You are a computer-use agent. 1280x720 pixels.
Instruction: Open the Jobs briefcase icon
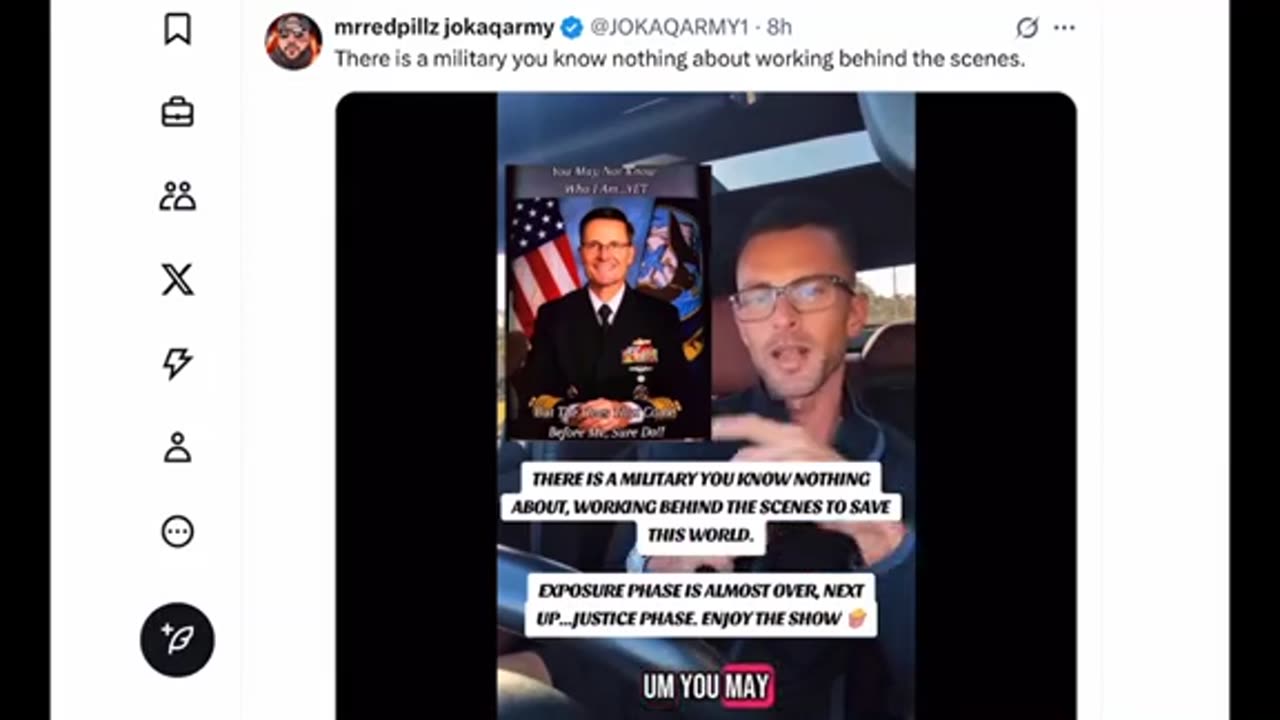177,112
